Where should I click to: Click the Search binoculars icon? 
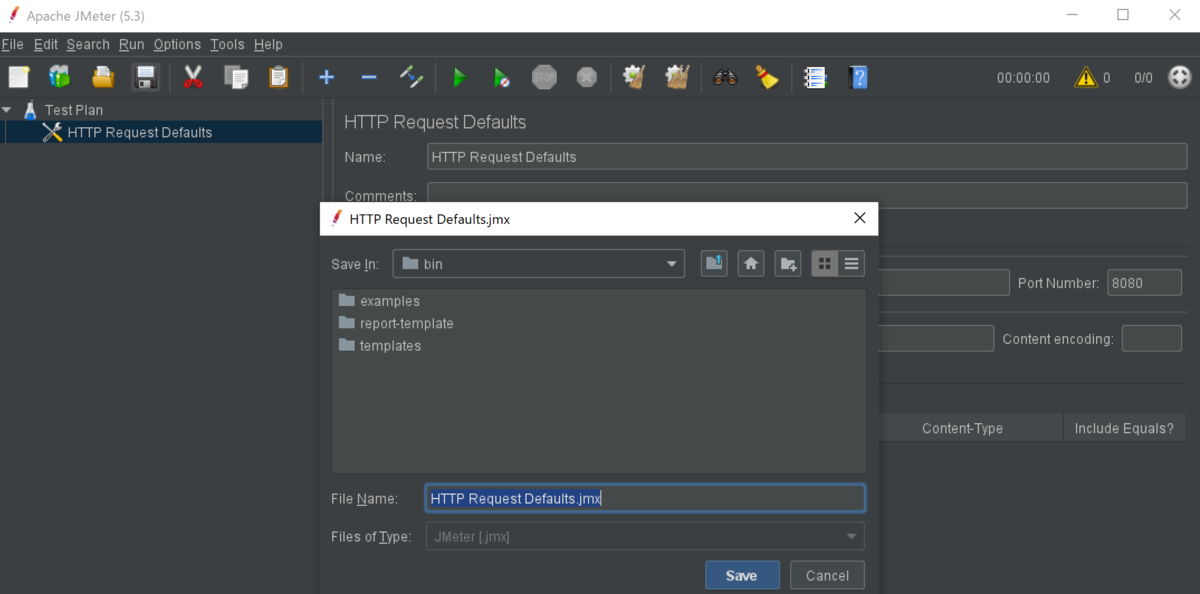[x=725, y=77]
